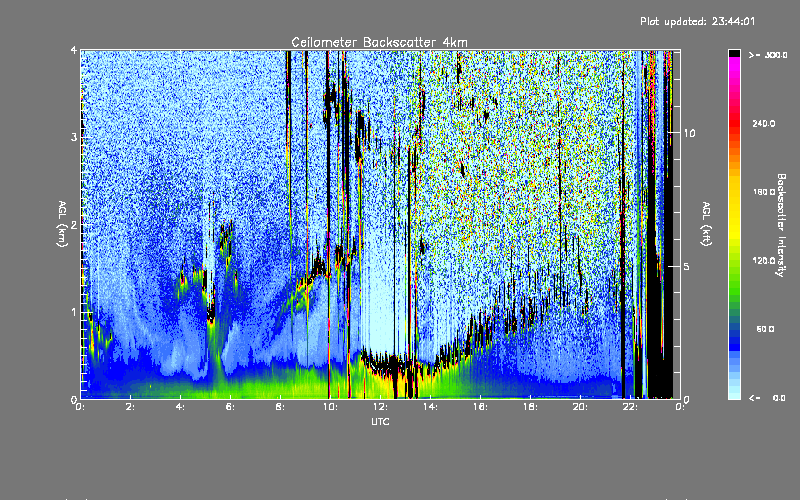800x500 pixels.
Task: Select the "16:" hour tick on UTC axis
Action: (480, 407)
